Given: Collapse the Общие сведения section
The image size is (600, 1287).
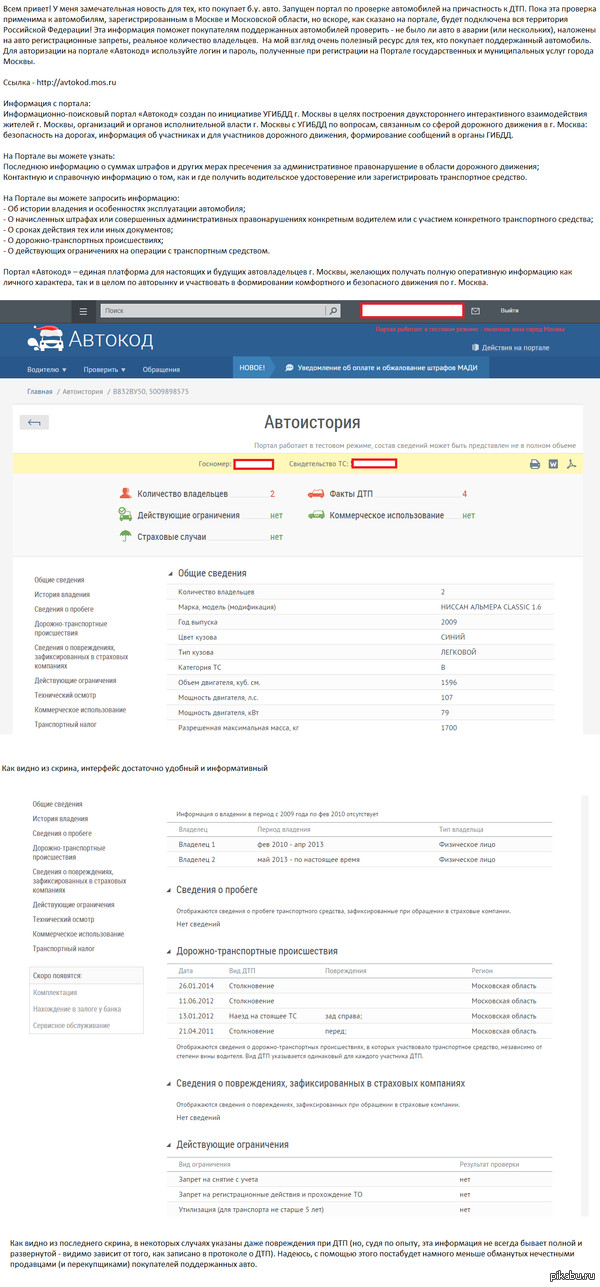Looking at the screenshot, I should point(168,573).
